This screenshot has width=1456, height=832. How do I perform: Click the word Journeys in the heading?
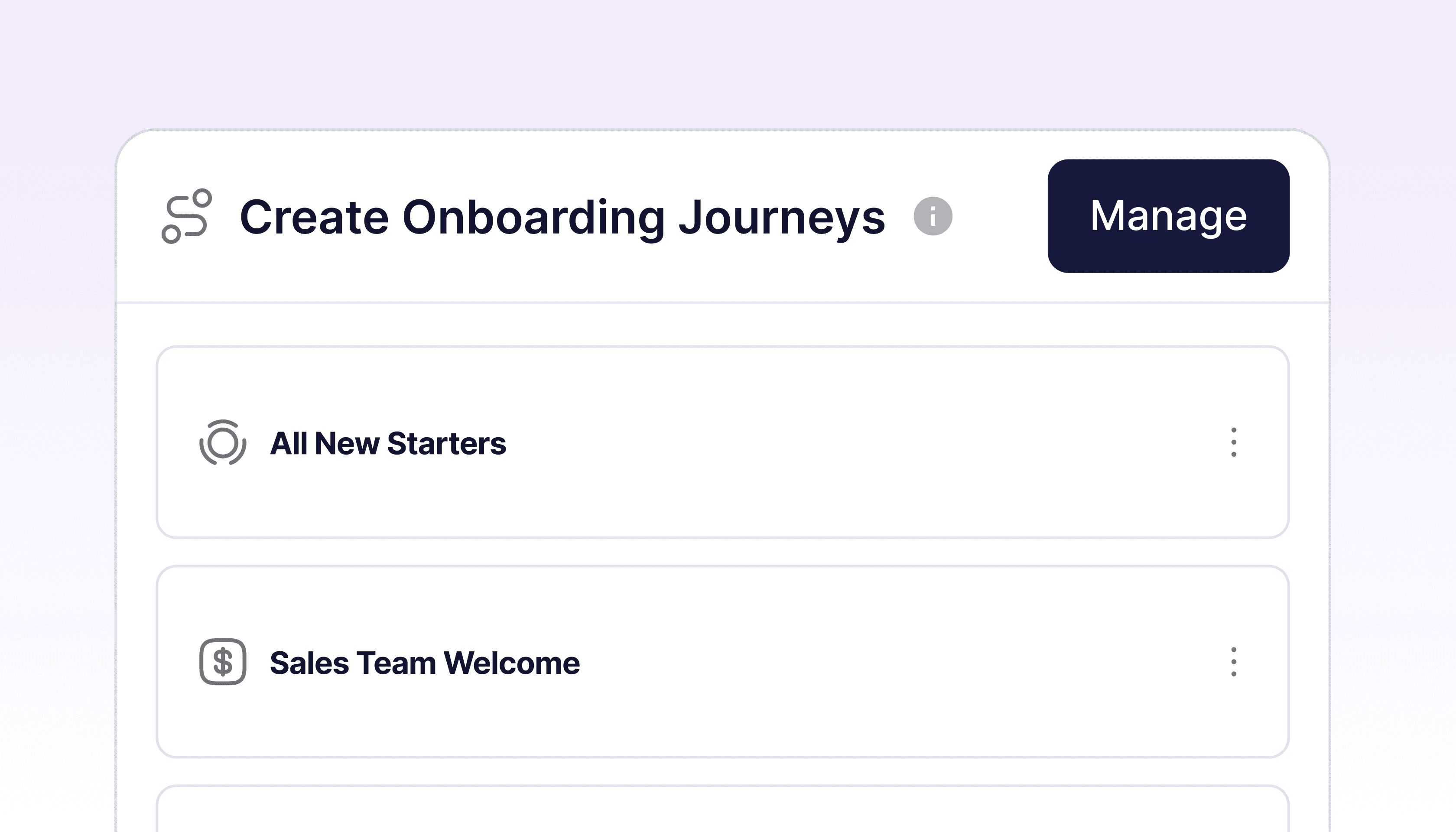pos(781,217)
